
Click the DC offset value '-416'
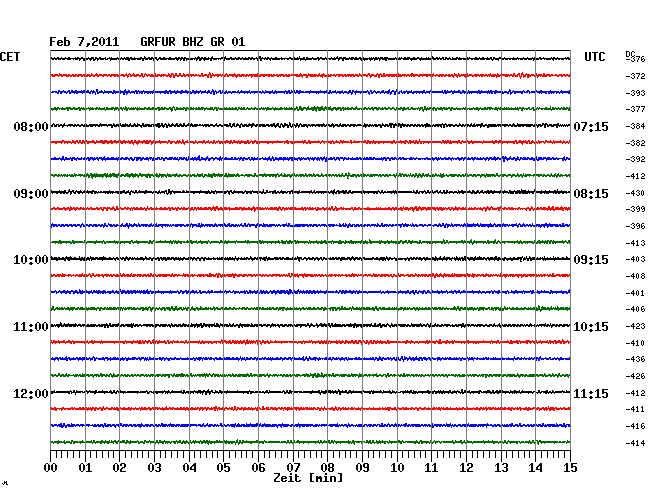tap(635, 426)
